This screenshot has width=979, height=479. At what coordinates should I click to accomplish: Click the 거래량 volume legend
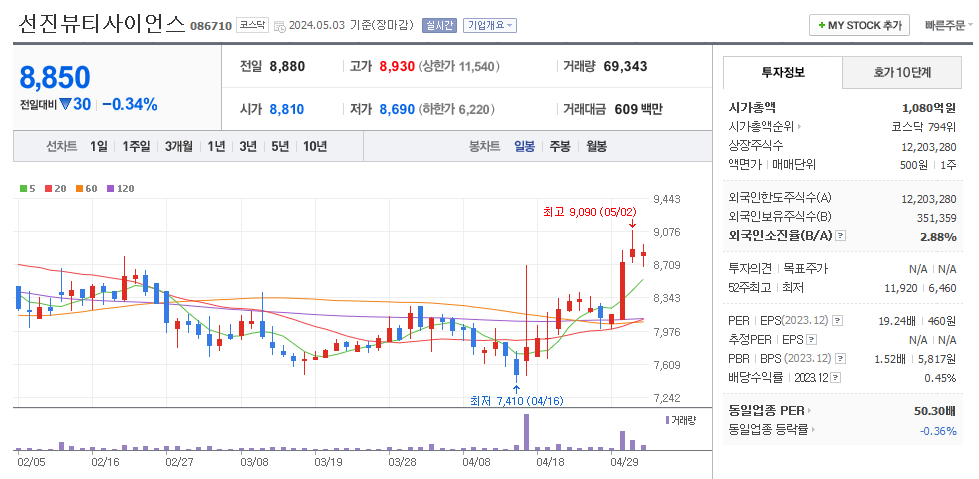(x=681, y=420)
